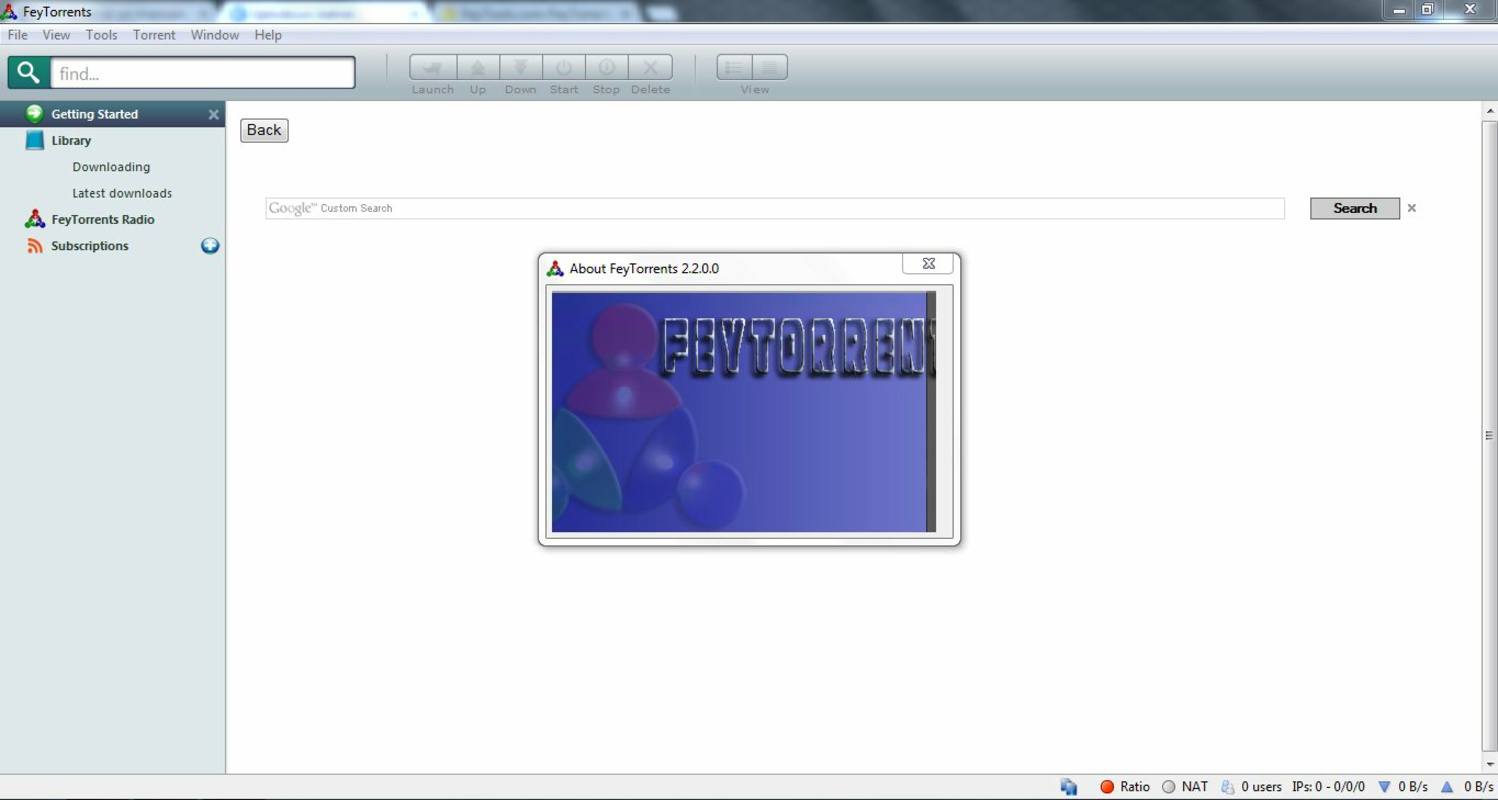This screenshot has height=800, width=1498.
Task: Add subscription with blue plus icon
Action: (x=210, y=246)
